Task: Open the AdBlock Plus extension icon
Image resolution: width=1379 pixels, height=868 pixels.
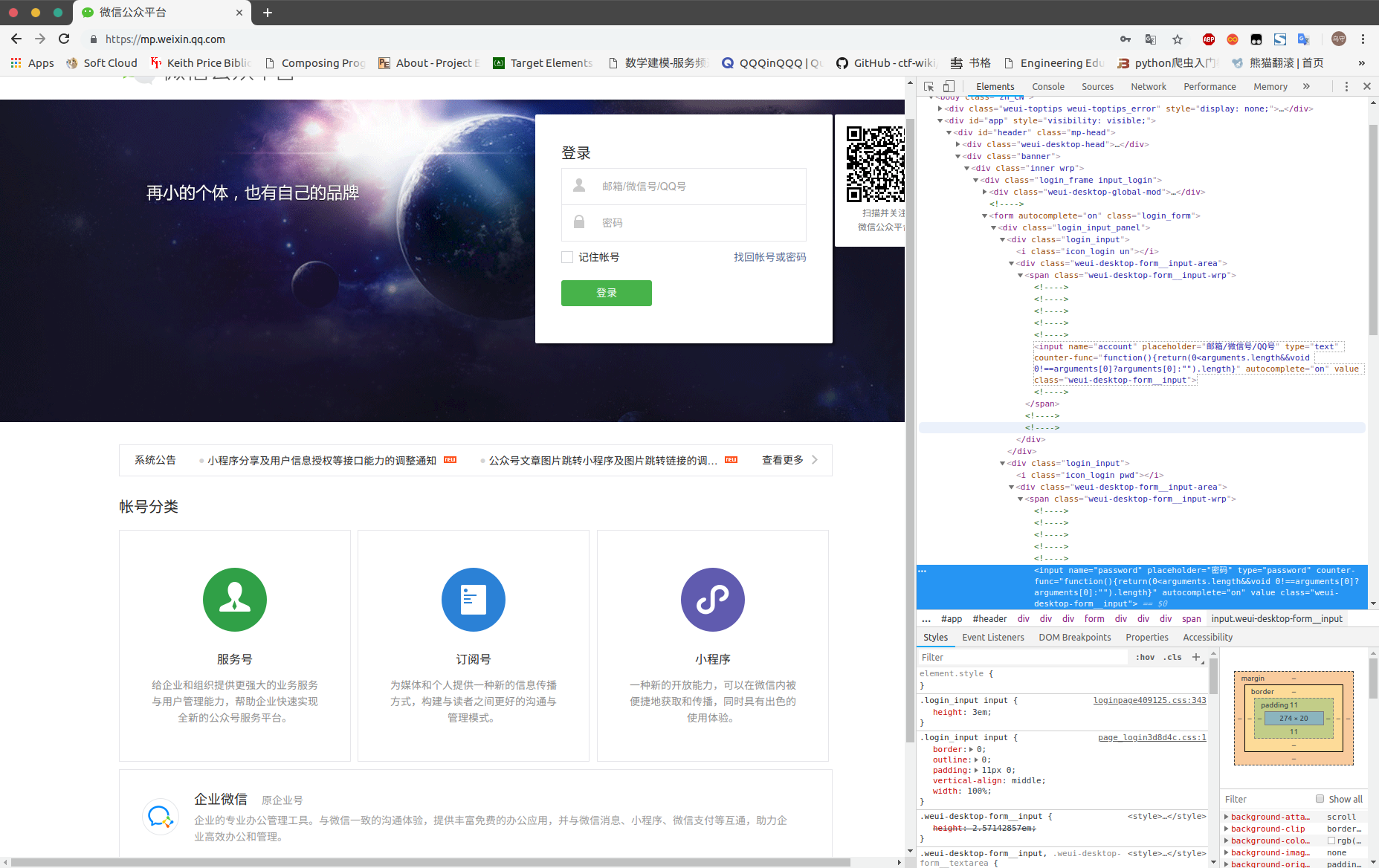Action: pos(1208,39)
